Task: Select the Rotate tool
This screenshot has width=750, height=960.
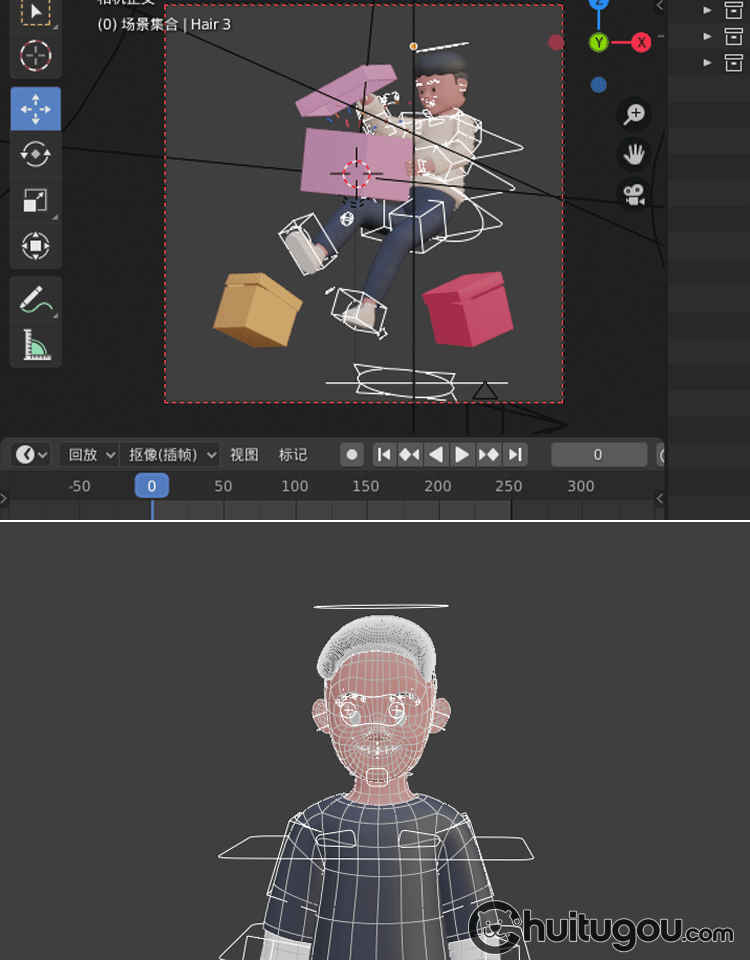Action: pyautogui.click(x=35, y=154)
